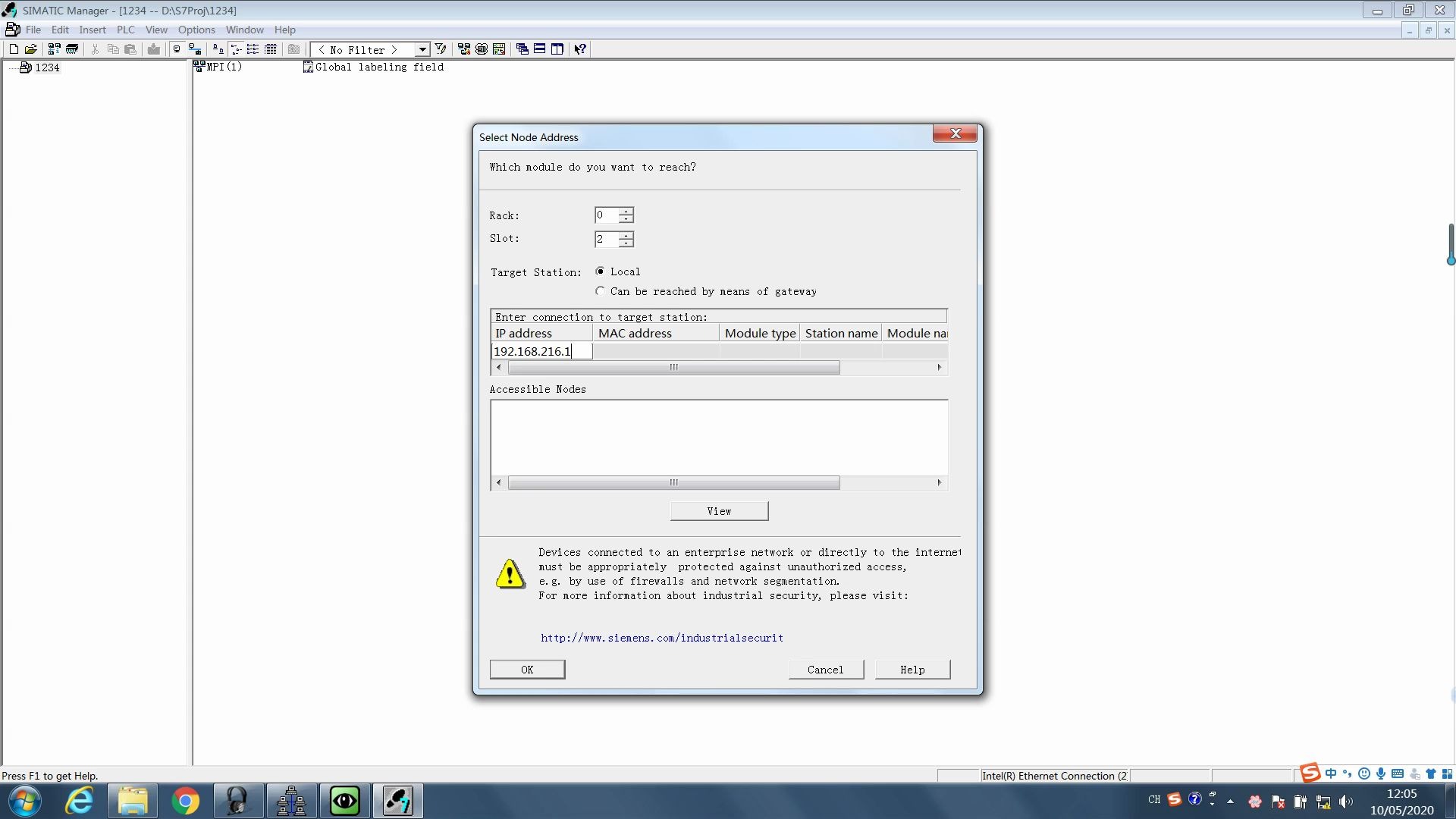Viewport: 1456px width, 819px height.
Task: Click the context Help pointer icon
Action: pyautogui.click(x=580, y=49)
